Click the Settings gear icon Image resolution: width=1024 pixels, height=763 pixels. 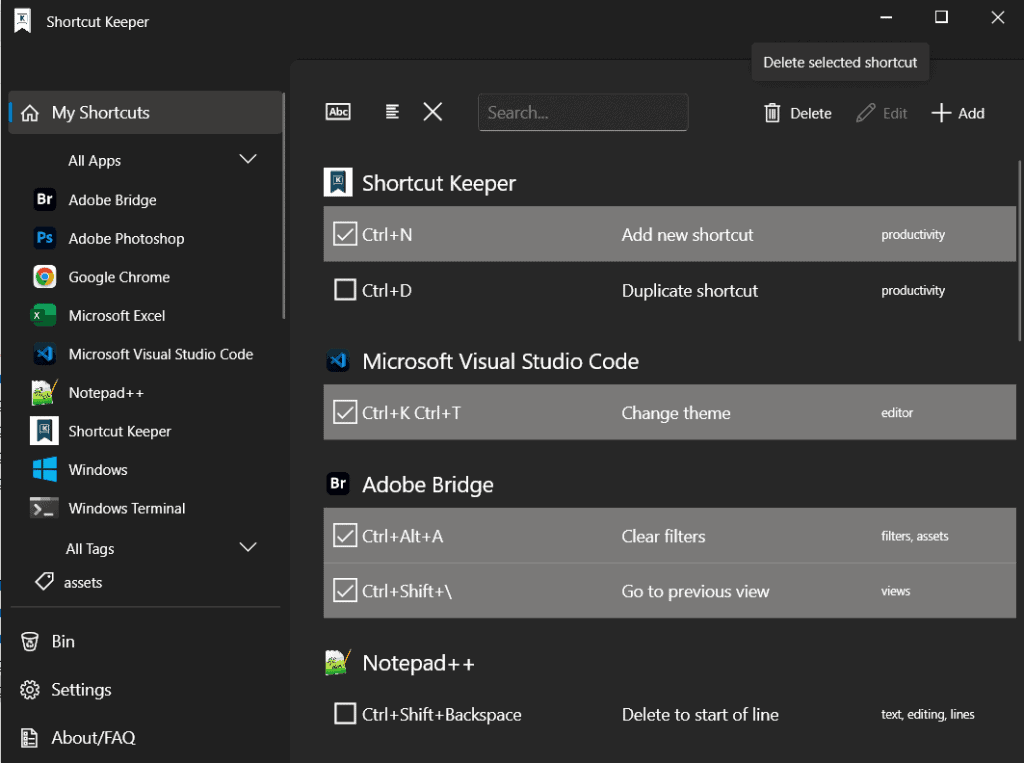pyautogui.click(x=29, y=690)
